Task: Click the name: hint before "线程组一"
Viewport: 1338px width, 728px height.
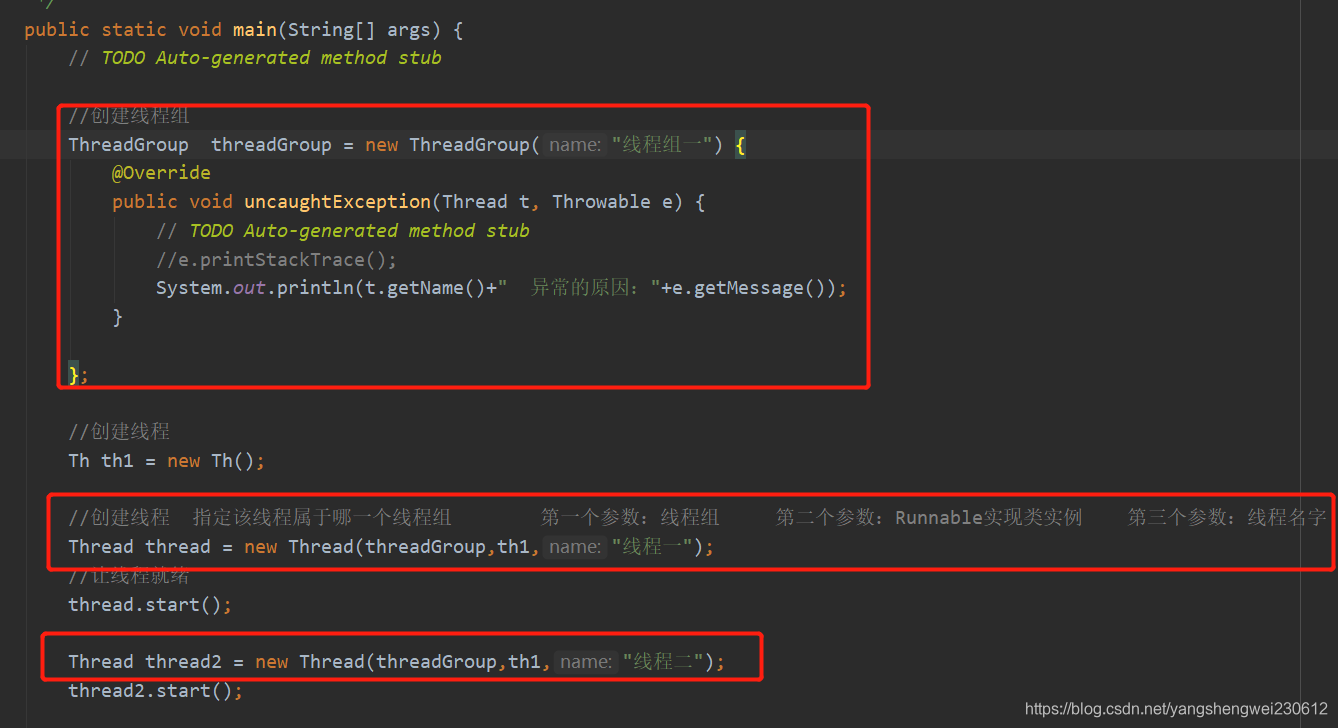Action: [575, 145]
